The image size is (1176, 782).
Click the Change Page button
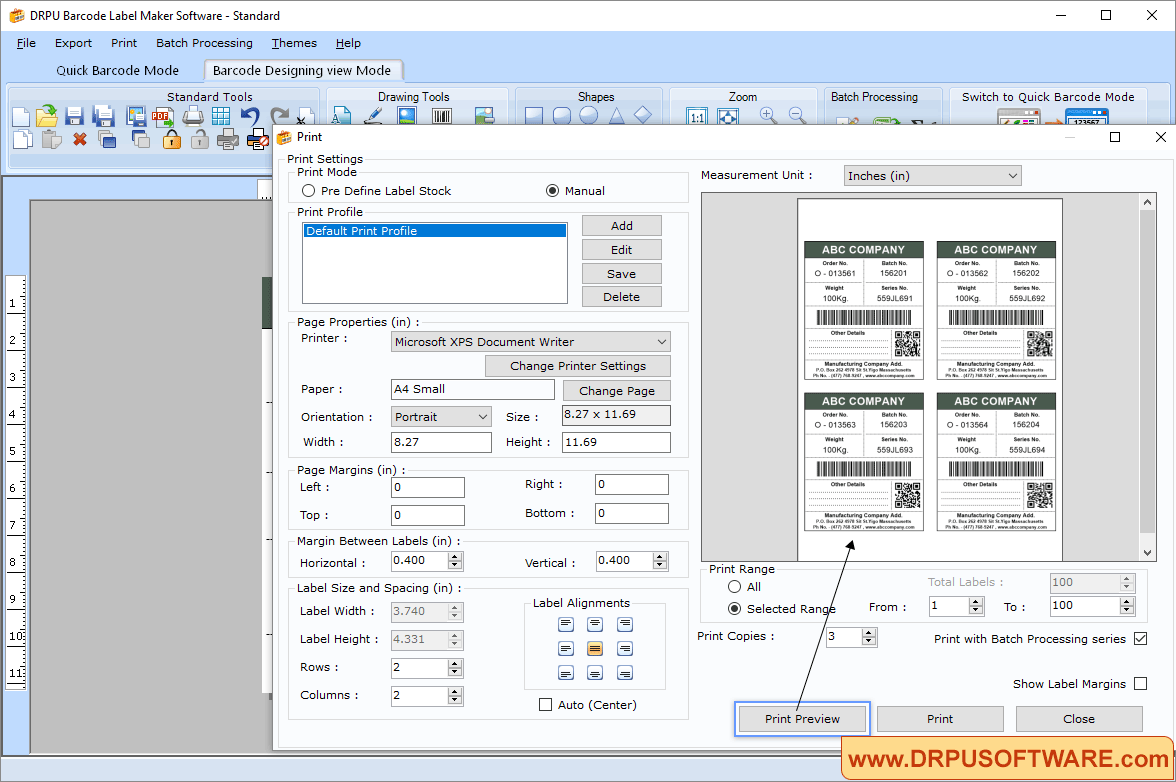pyautogui.click(x=616, y=391)
